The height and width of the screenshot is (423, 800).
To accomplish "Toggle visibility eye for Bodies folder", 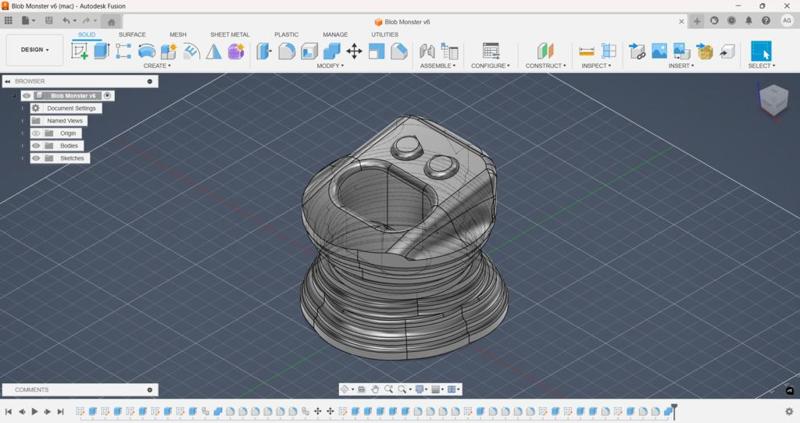I will pos(36,145).
